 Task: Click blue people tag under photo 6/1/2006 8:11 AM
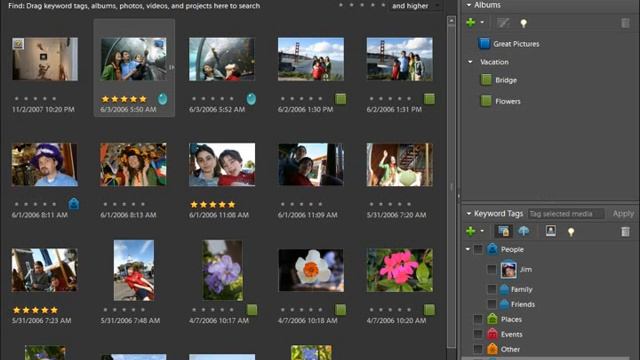(x=74, y=204)
